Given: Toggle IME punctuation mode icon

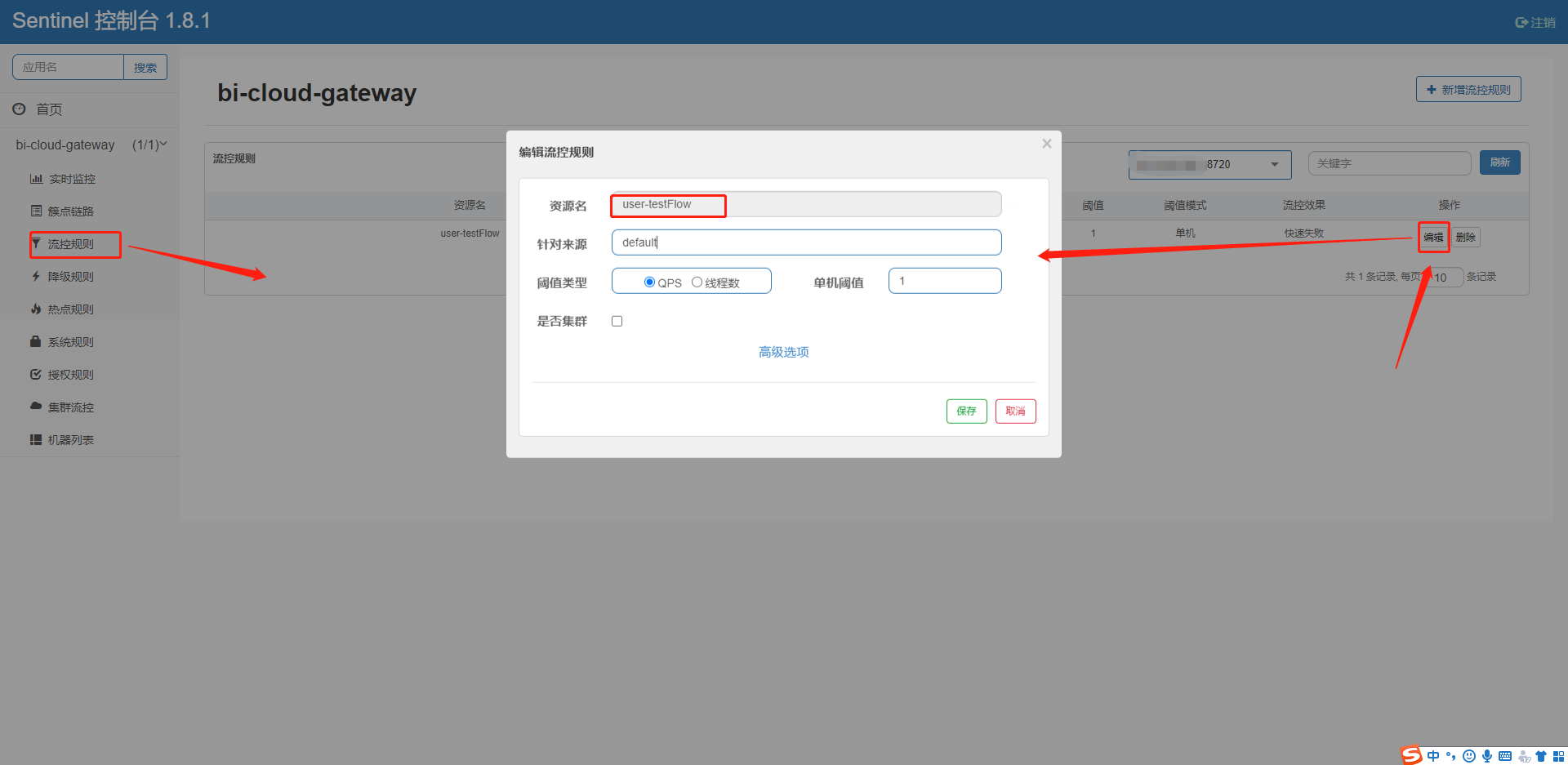Looking at the screenshot, I should click(x=1451, y=756).
